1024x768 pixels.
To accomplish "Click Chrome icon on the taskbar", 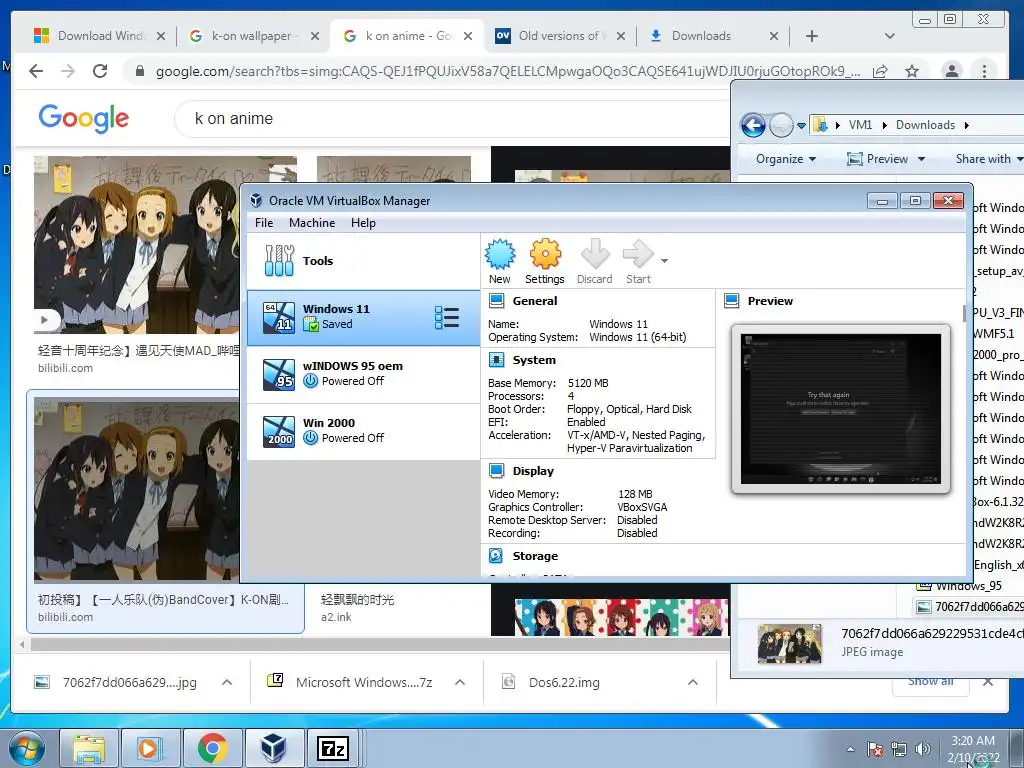I will pyautogui.click(x=212, y=748).
